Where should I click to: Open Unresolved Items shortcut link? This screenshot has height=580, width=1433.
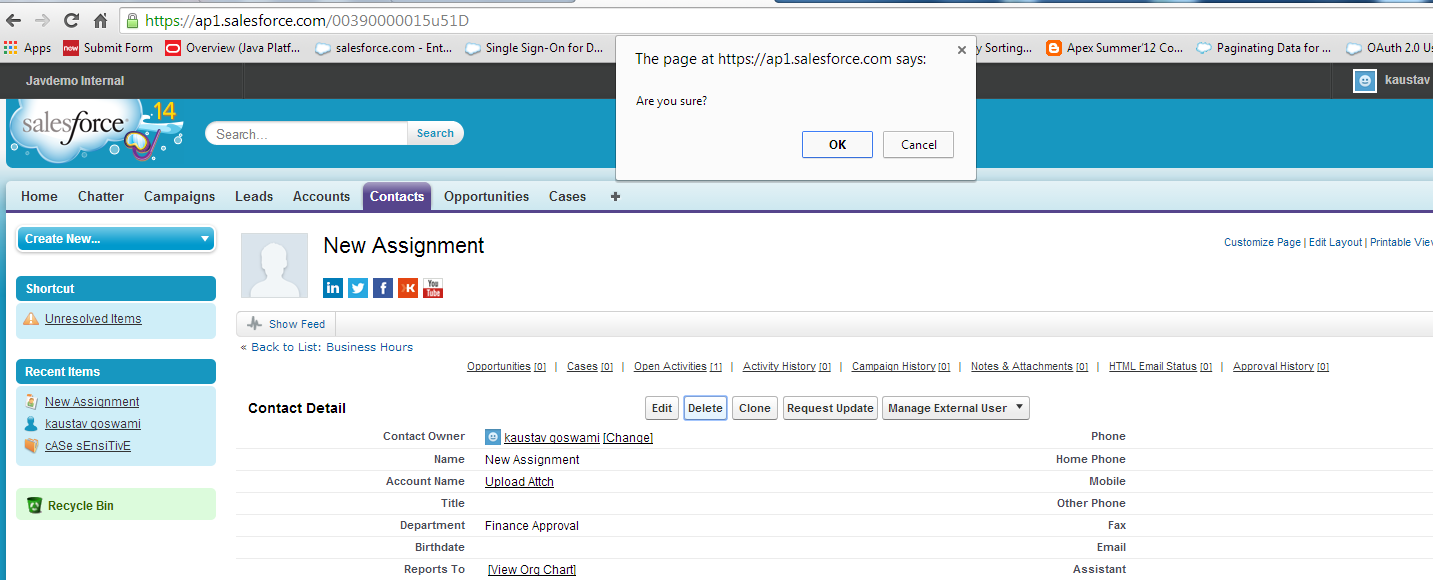click(x=93, y=319)
